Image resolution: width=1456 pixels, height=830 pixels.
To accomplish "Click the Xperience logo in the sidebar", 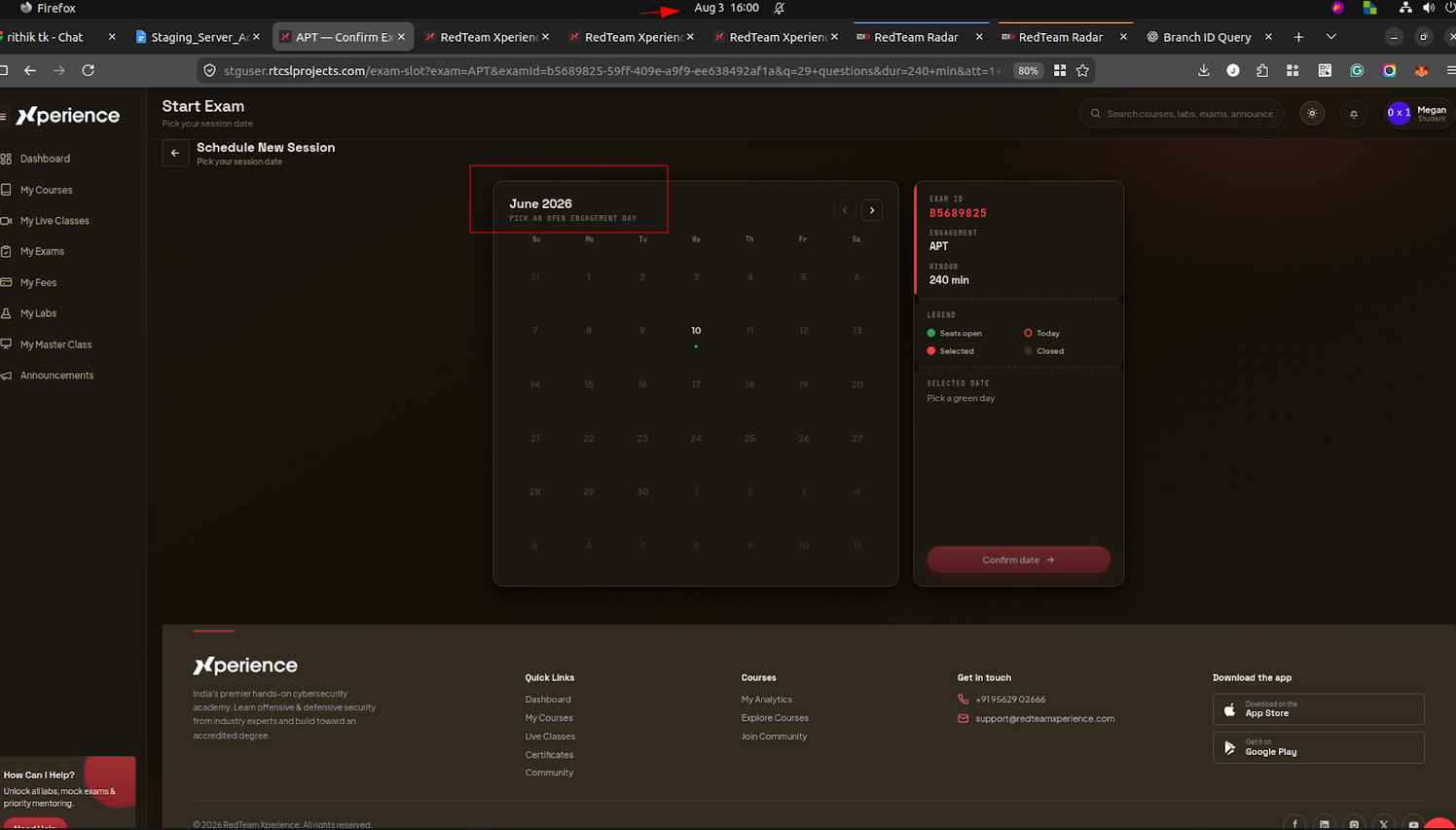I will [68, 116].
